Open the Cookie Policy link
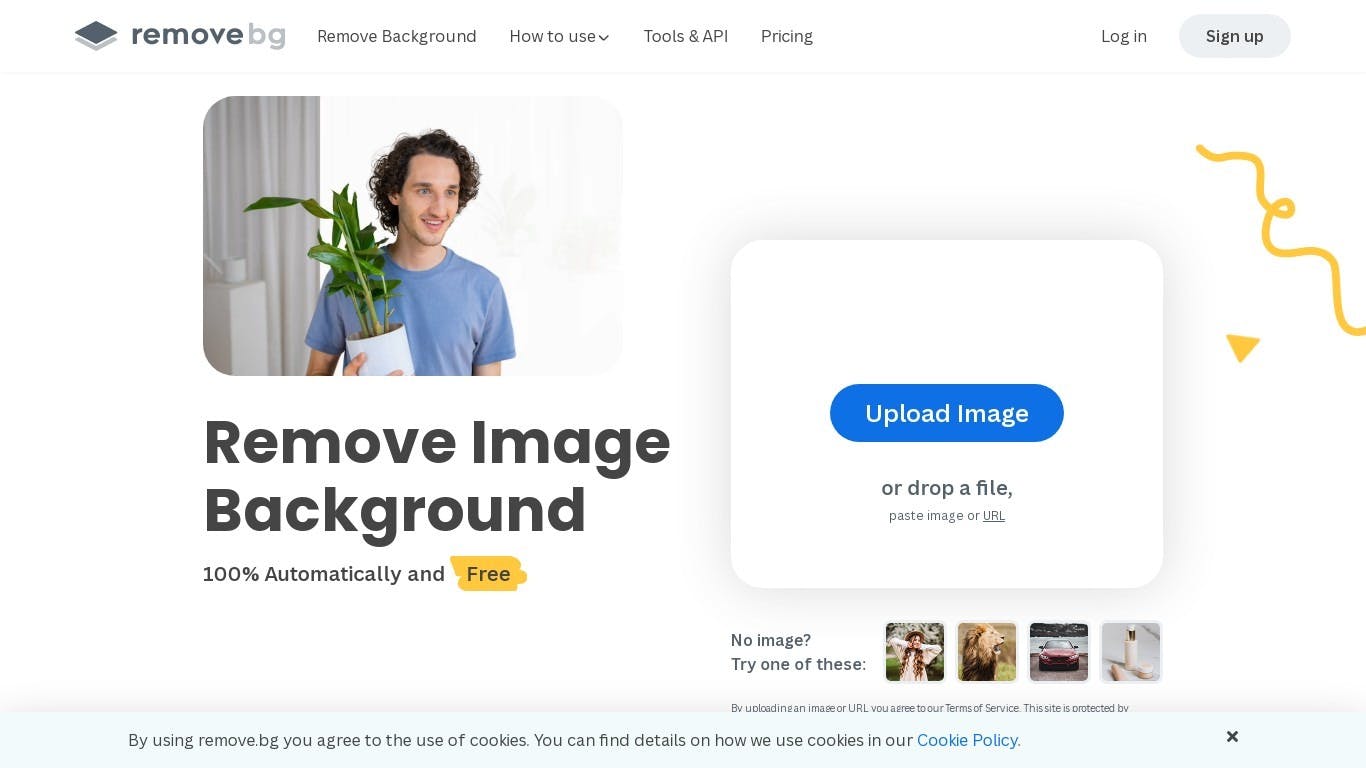The width and height of the screenshot is (1366, 768). [x=967, y=740]
